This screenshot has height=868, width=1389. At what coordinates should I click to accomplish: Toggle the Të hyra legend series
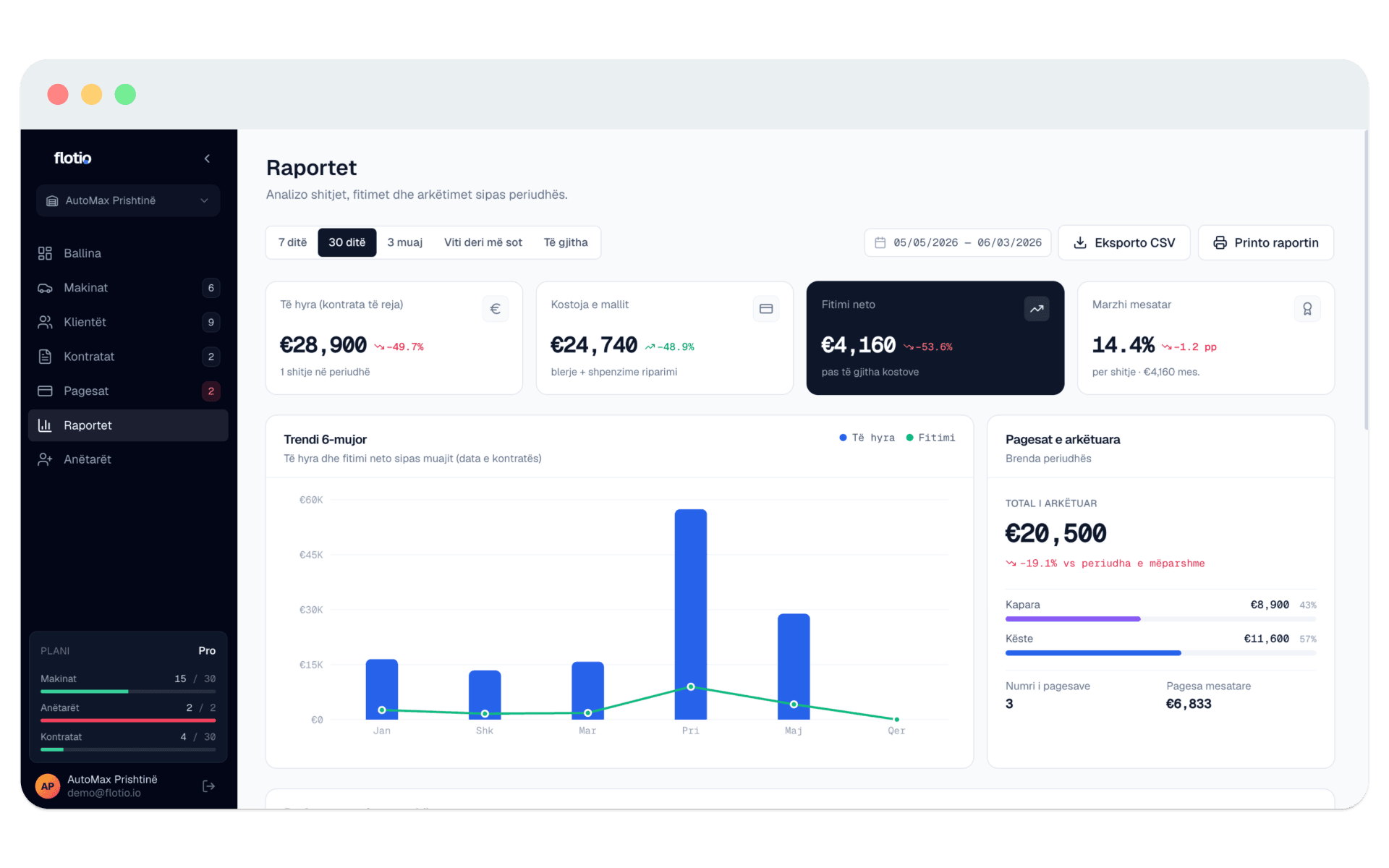click(867, 438)
